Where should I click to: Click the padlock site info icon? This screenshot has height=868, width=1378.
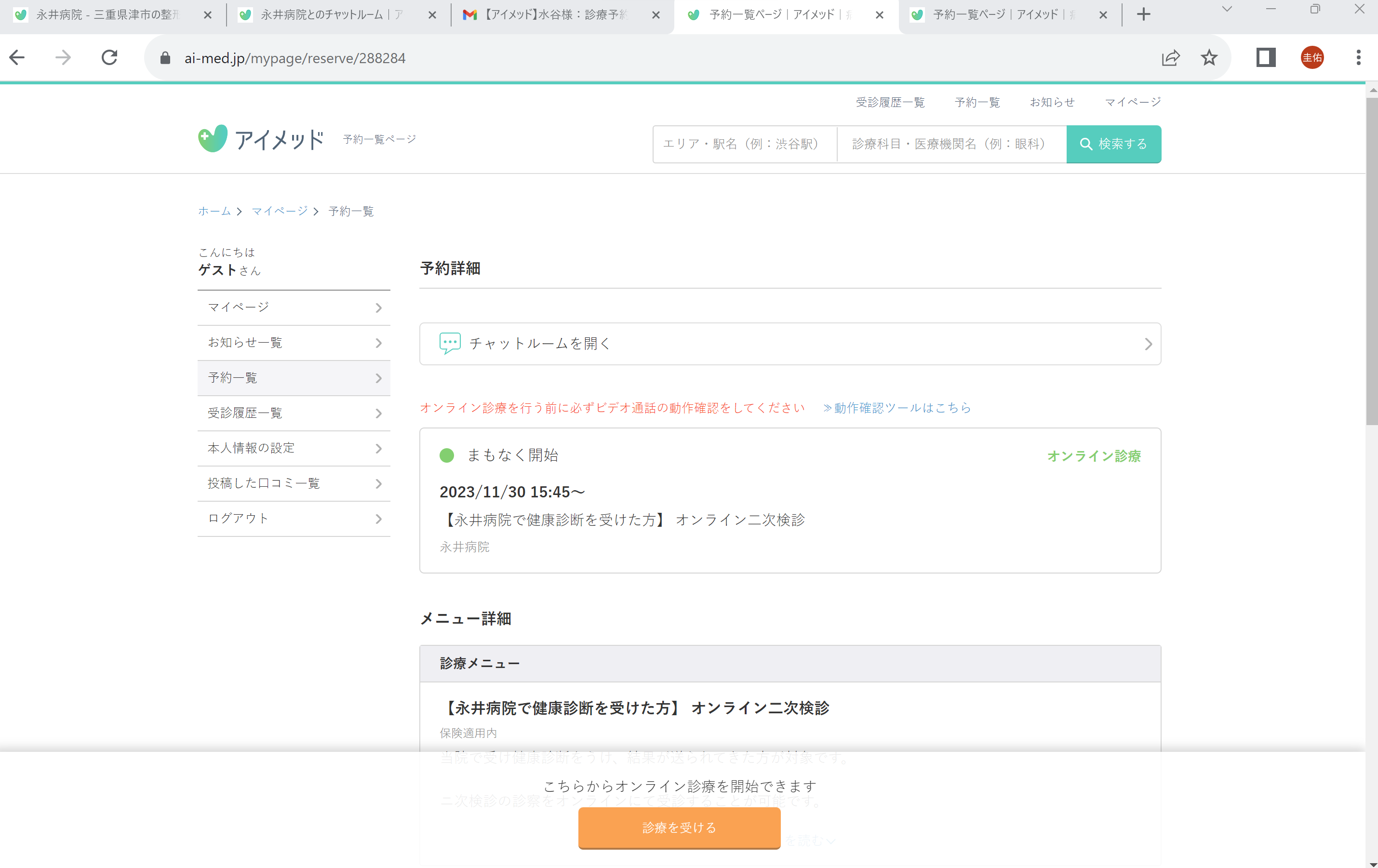165,58
